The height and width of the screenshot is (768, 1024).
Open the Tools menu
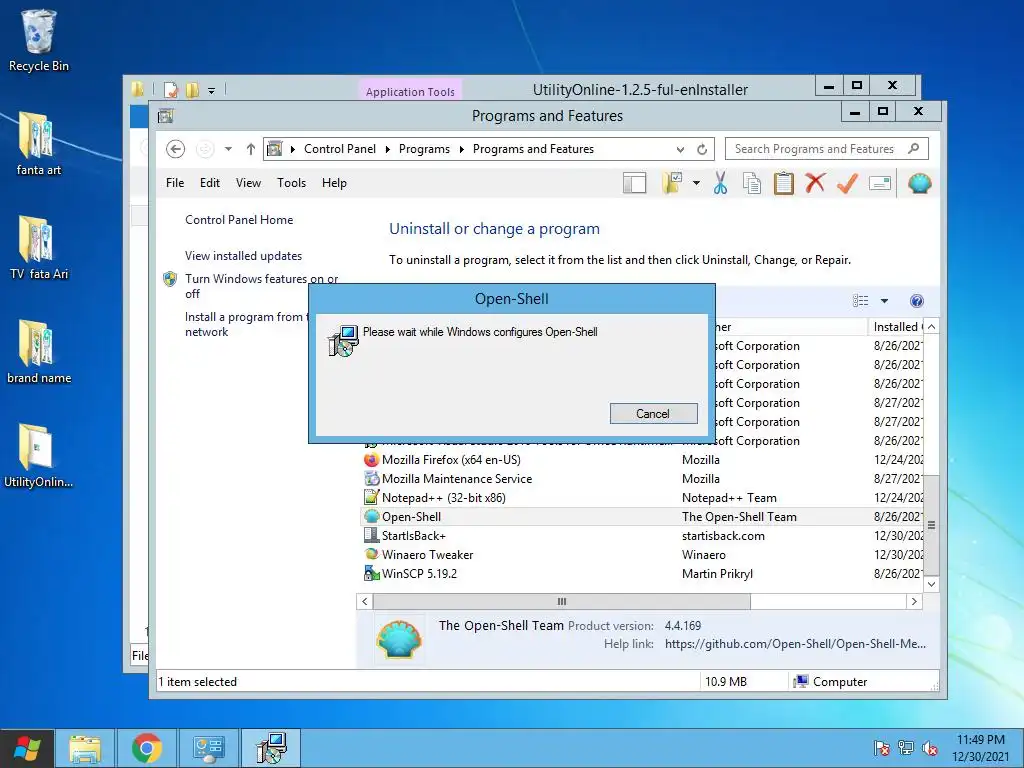coord(291,183)
